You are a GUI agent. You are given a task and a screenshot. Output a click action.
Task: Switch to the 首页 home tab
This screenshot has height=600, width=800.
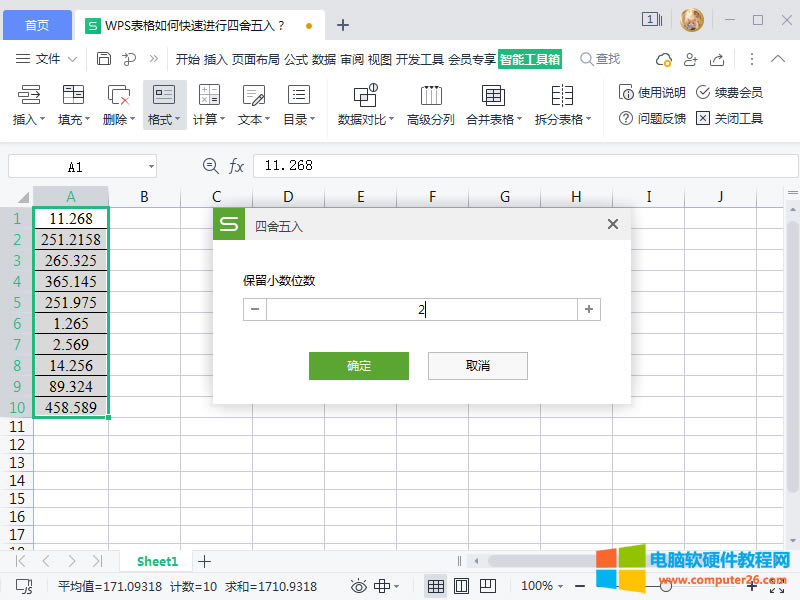[37, 25]
